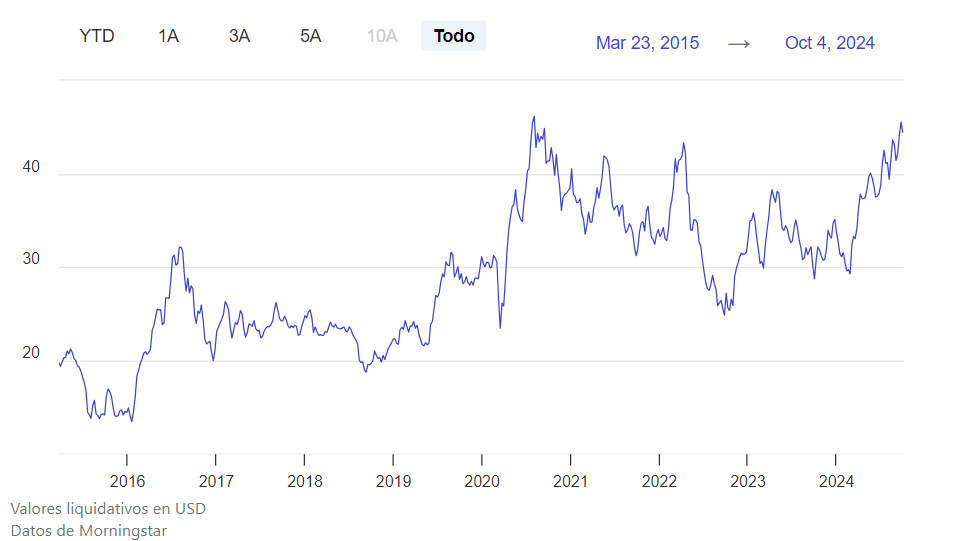Click the 2020 x-axis label
Viewport: 953px width, 541px height.
[x=481, y=482]
